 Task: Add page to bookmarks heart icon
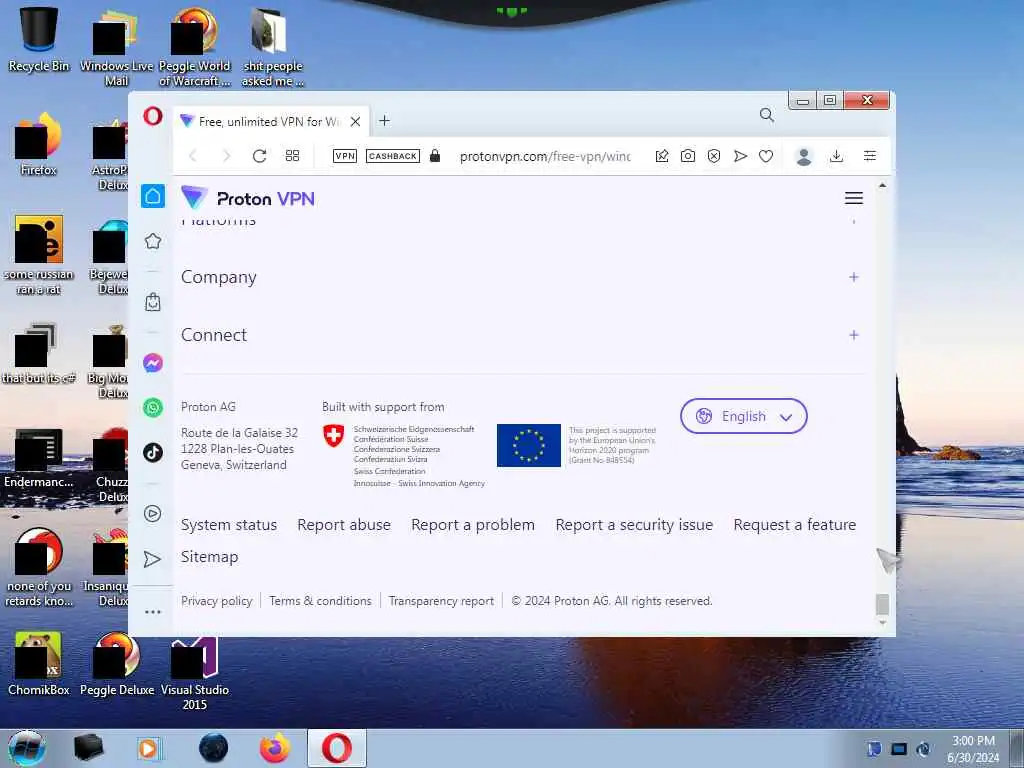[x=766, y=156]
